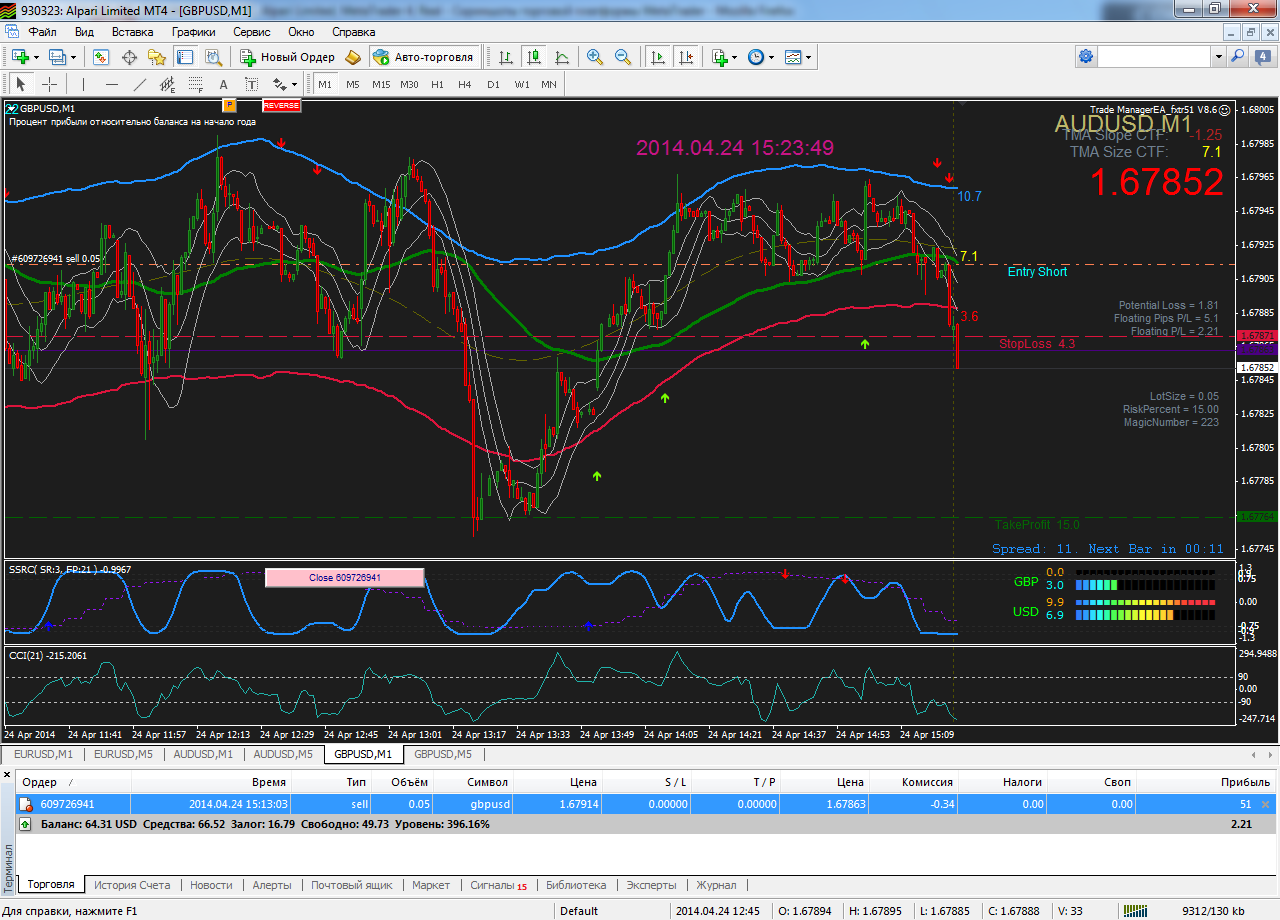Image resolution: width=1280 pixels, height=920 pixels.
Task: Select the equidistant channel tool
Action: (x=168, y=84)
